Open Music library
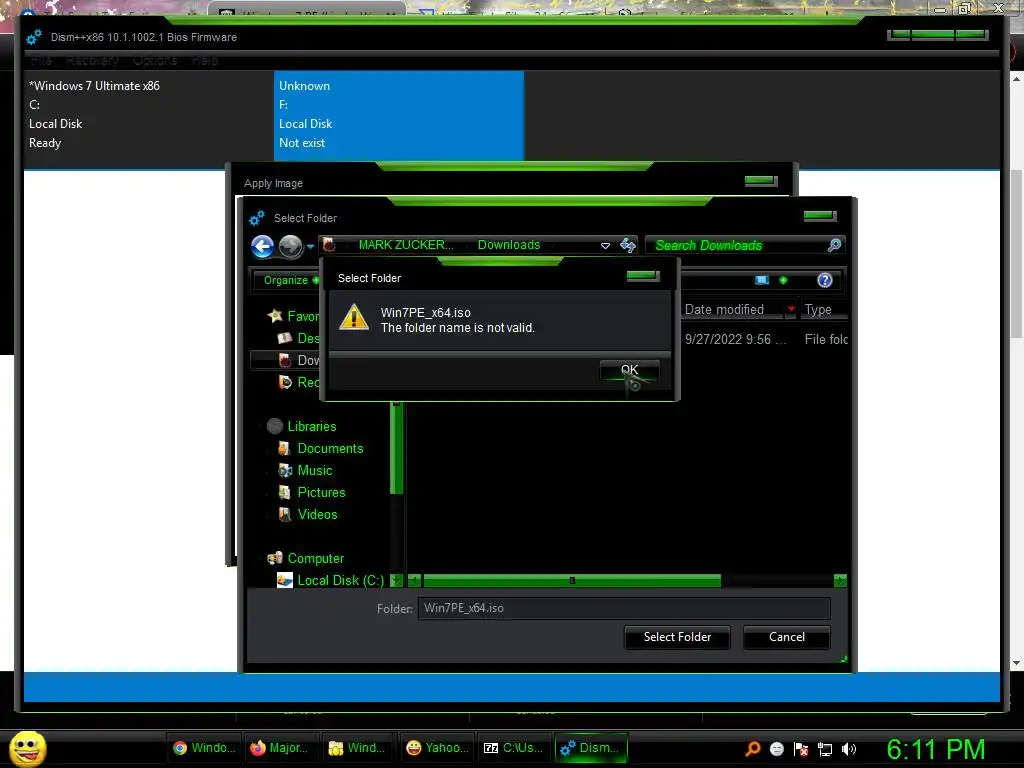Image resolution: width=1024 pixels, height=768 pixels. coord(306,470)
